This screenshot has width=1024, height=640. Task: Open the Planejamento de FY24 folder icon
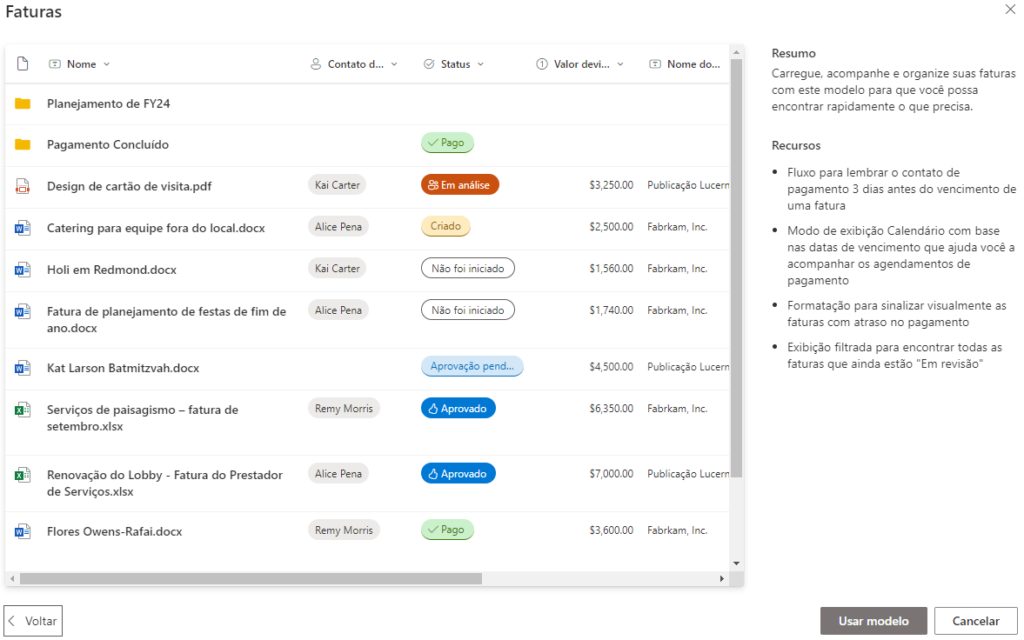[x=23, y=102]
